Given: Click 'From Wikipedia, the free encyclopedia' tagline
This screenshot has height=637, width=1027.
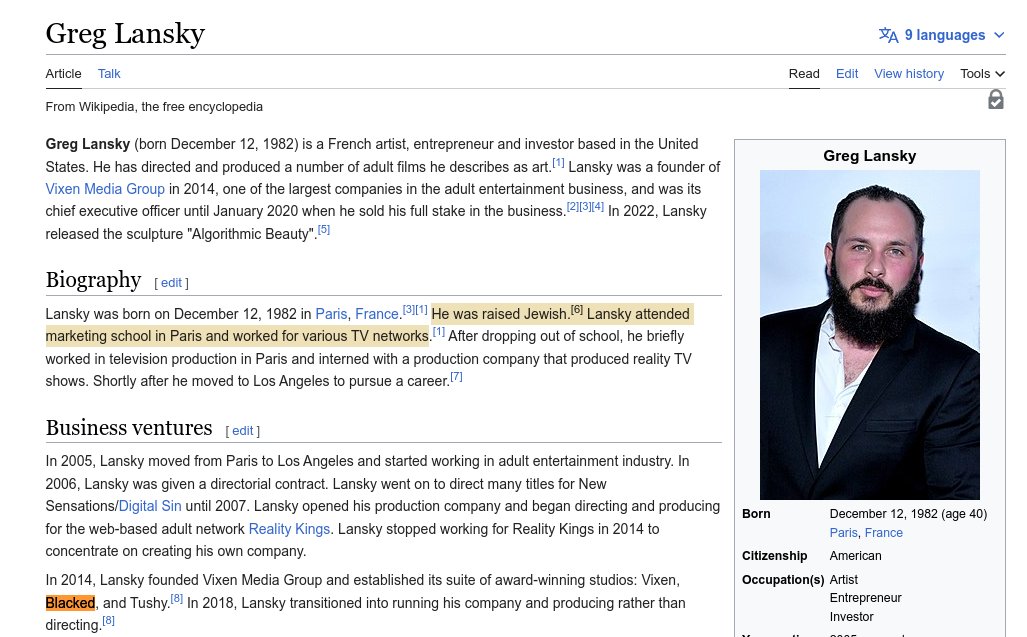Looking at the screenshot, I should (x=154, y=107).
